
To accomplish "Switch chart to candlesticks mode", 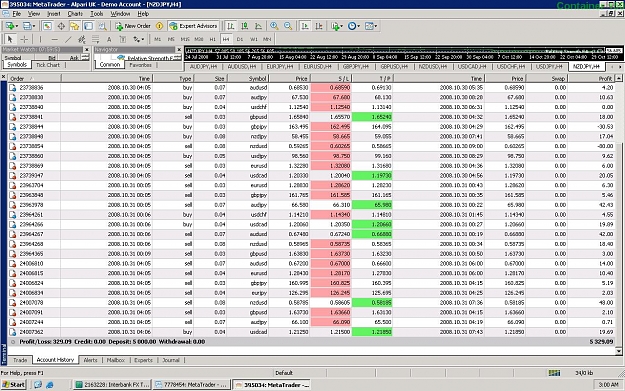I will click(244, 26).
